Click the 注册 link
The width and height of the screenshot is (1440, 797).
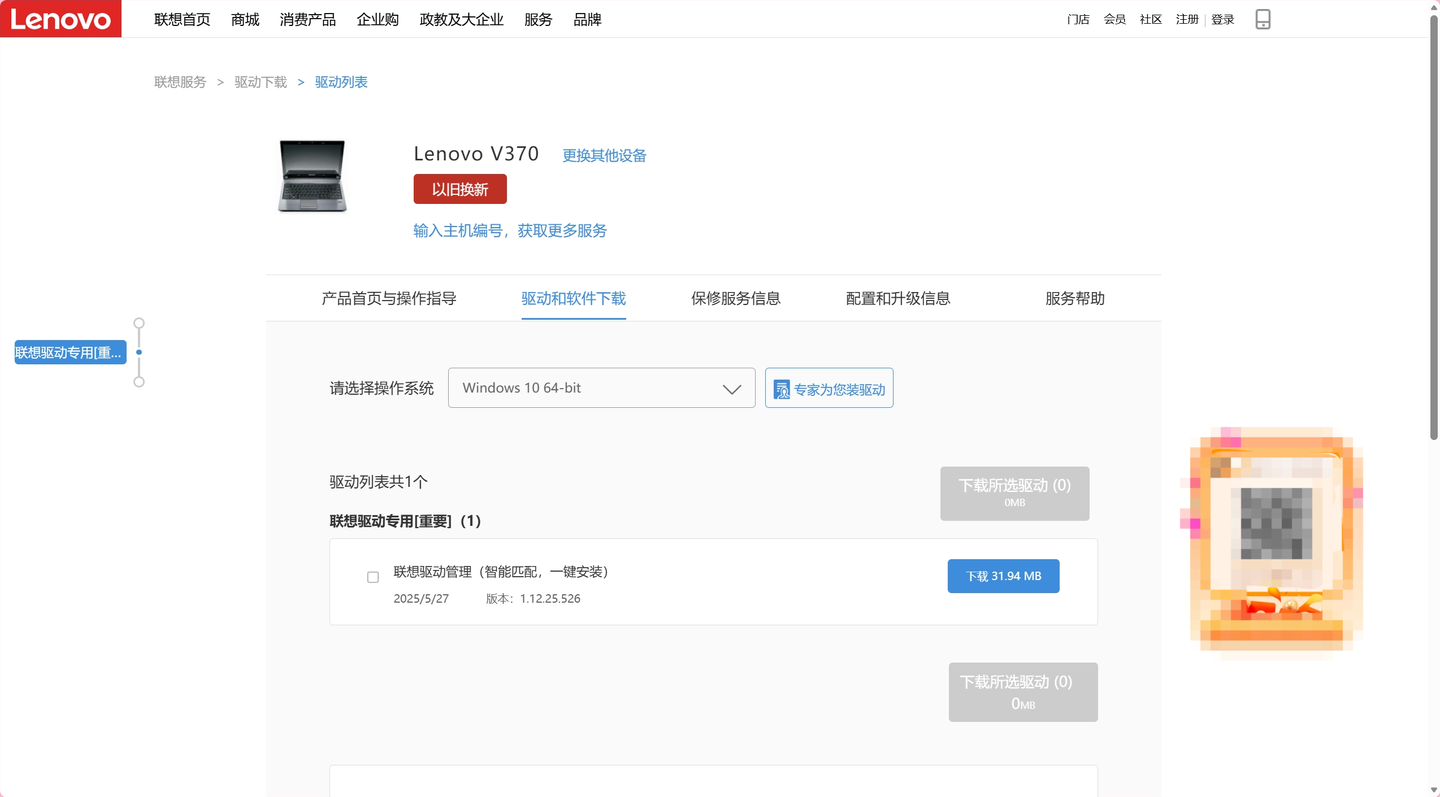coord(1187,20)
